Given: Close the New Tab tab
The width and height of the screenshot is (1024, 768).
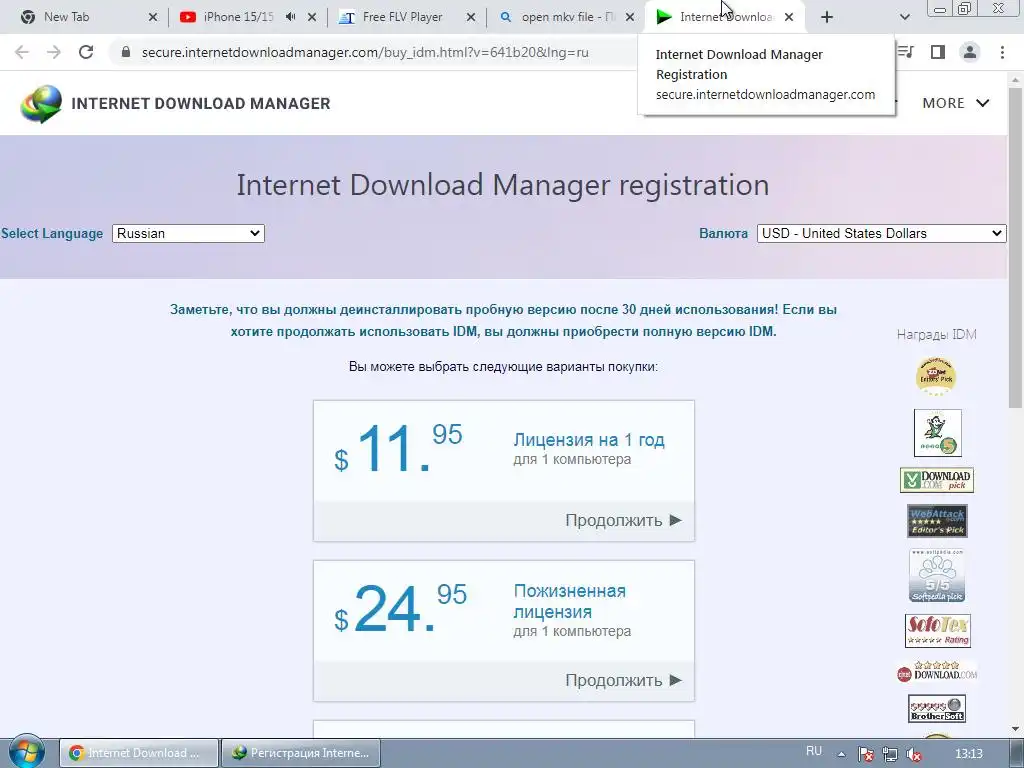Looking at the screenshot, I should 153,17.
